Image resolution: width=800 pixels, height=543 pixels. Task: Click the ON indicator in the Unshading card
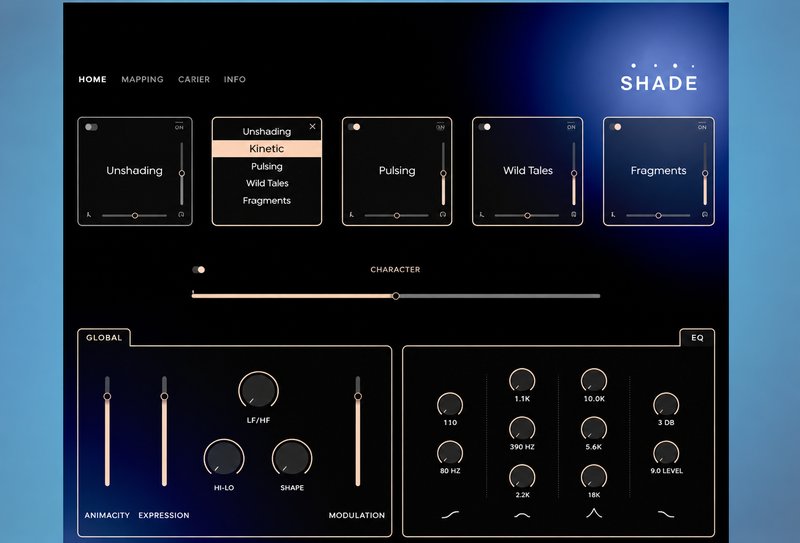(x=179, y=126)
